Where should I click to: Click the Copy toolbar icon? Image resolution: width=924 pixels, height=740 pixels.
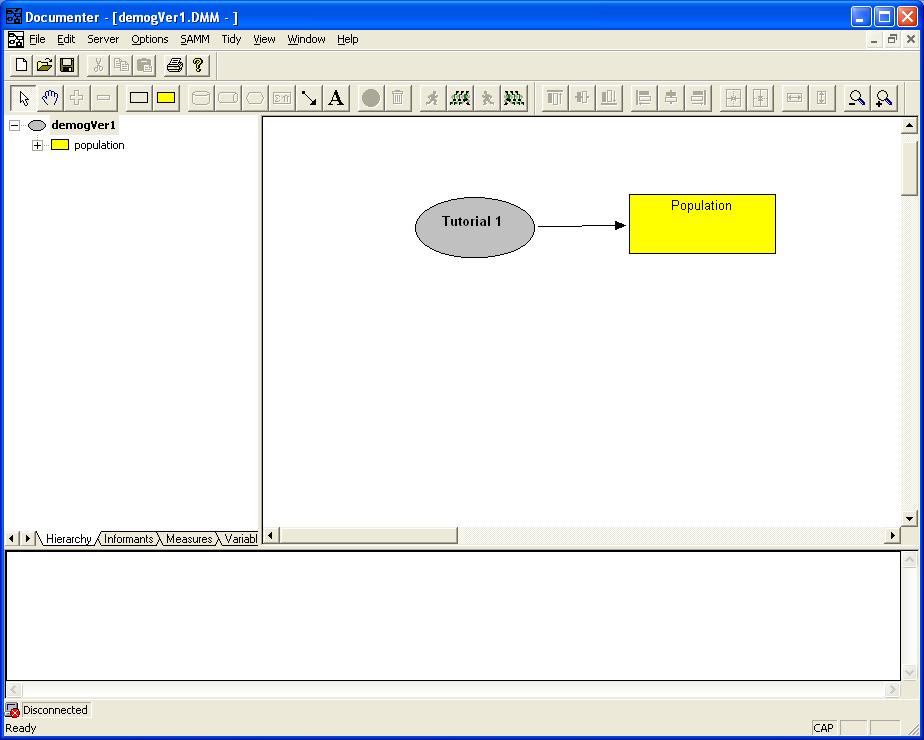click(x=121, y=65)
